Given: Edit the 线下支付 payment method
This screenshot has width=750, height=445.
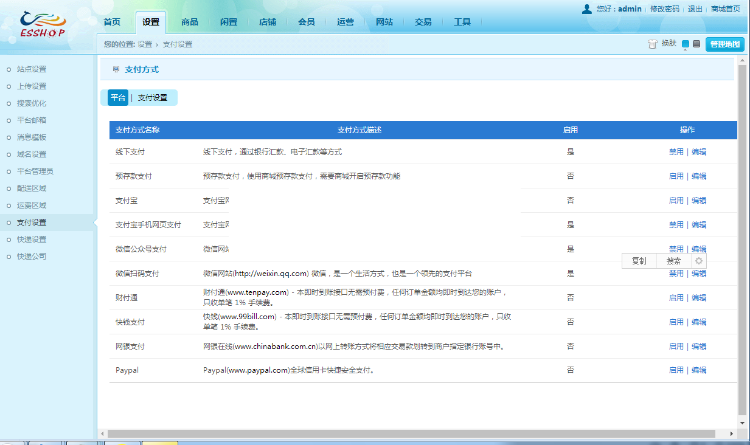Looking at the screenshot, I should 699,152.
